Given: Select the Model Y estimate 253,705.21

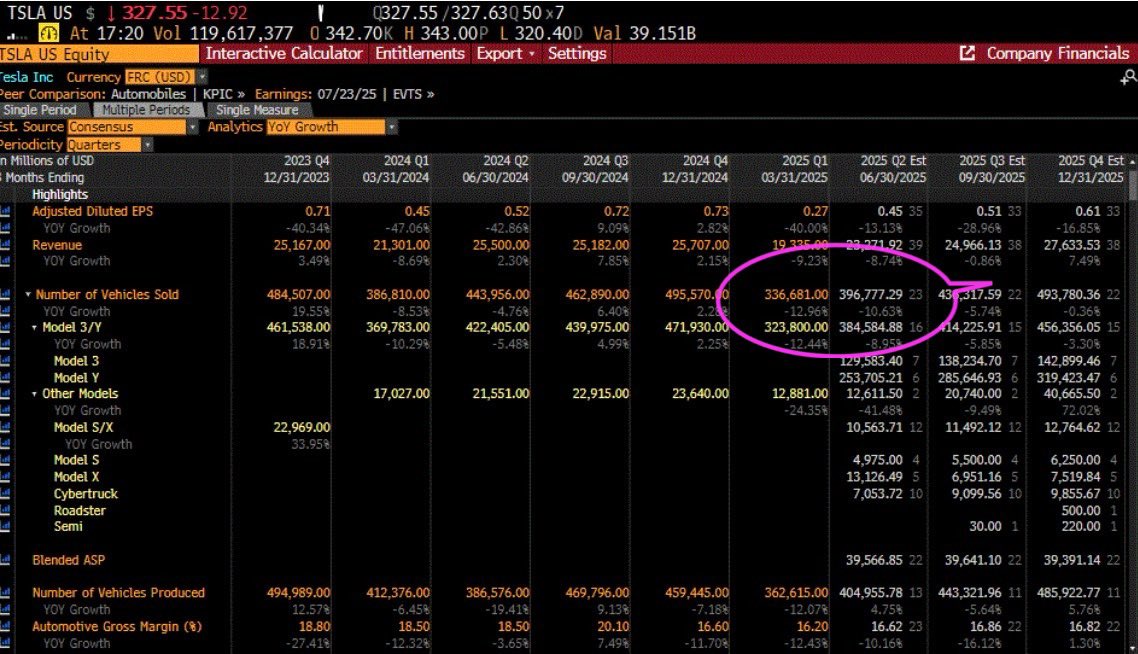Looking at the screenshot, I should click(871, 377).
